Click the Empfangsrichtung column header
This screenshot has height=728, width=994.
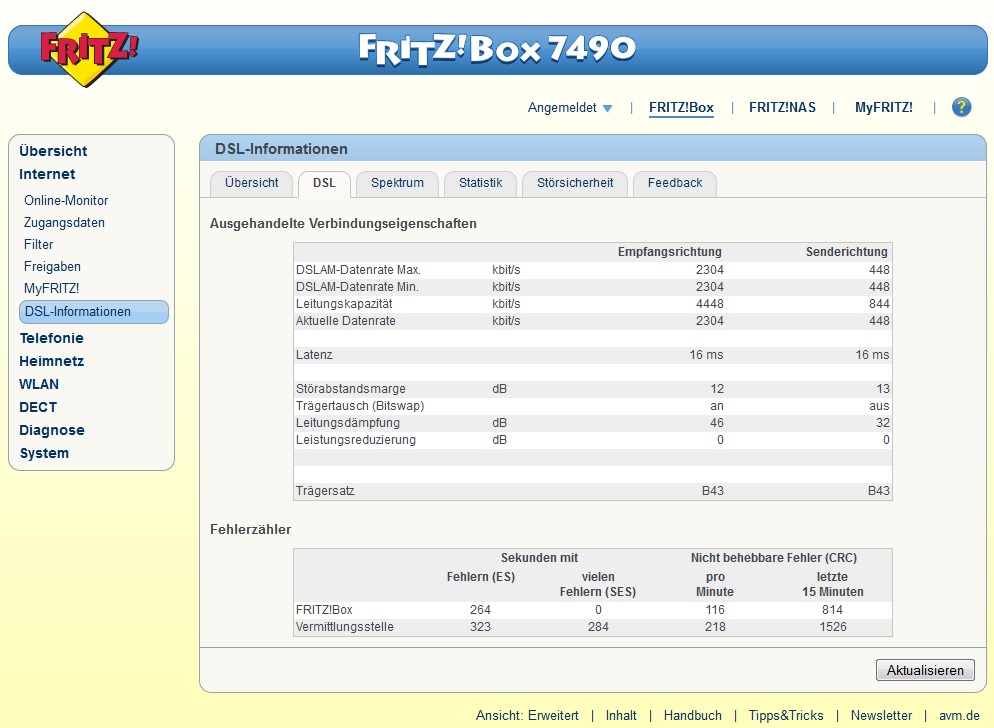[669, 252]
